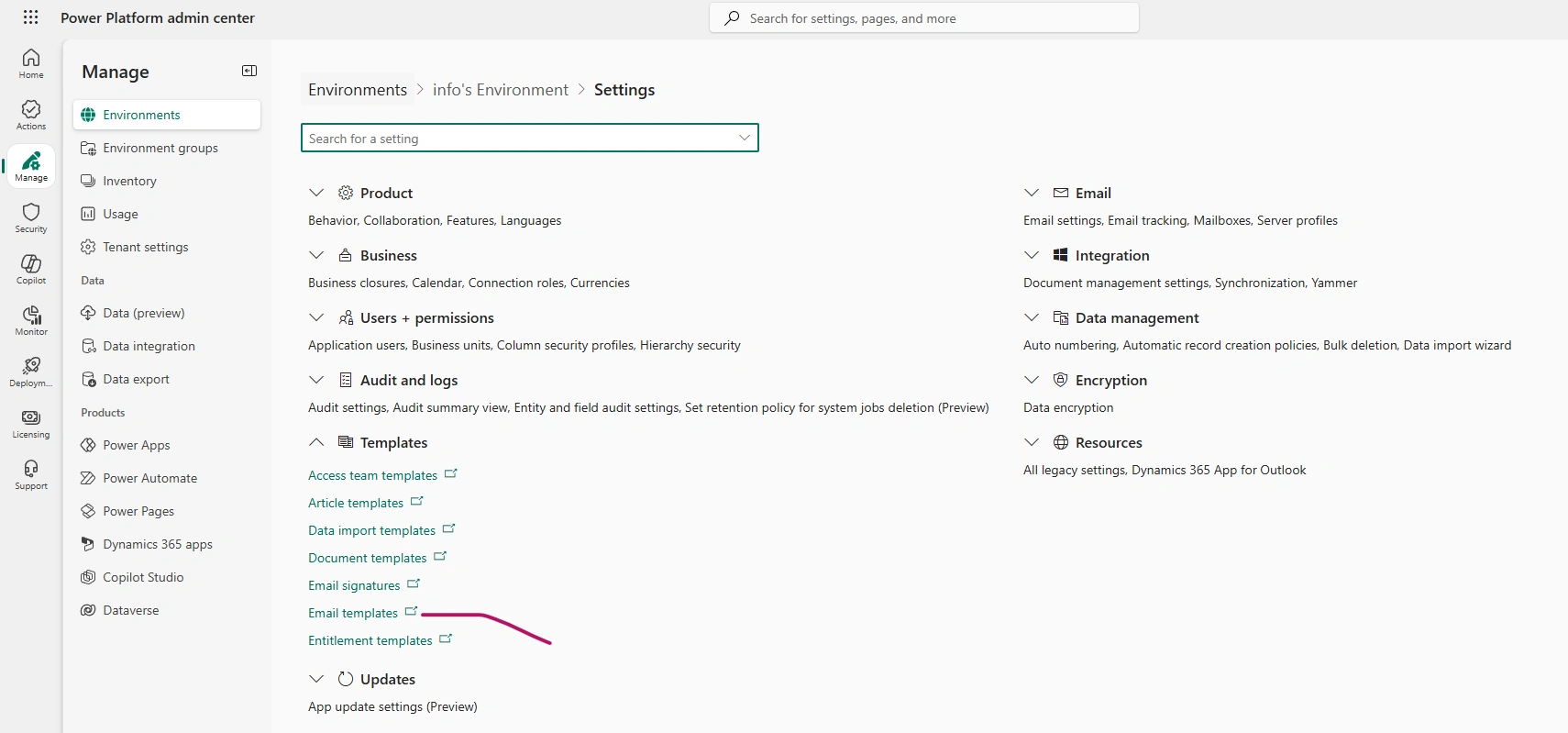
Task: Open Data integration menu item
Action: (x=167, y=346)
